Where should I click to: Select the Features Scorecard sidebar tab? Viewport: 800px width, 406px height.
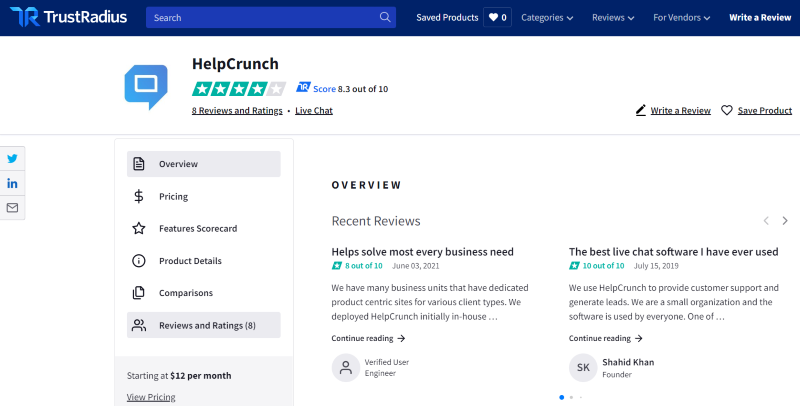[x=204, y=229]
